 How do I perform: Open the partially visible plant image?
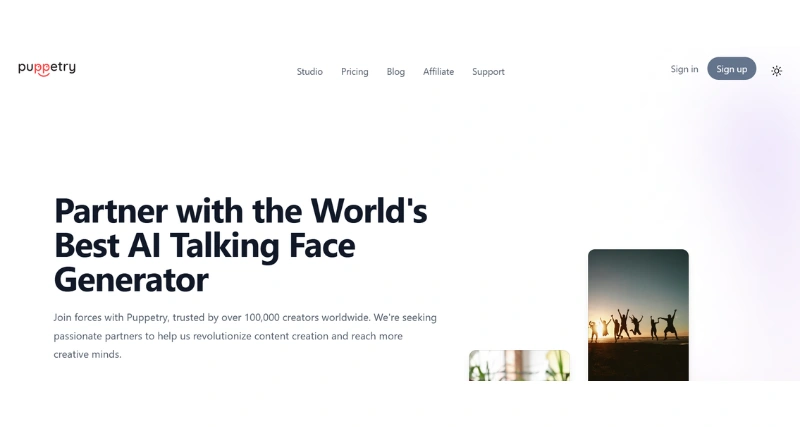pos(519,365)
